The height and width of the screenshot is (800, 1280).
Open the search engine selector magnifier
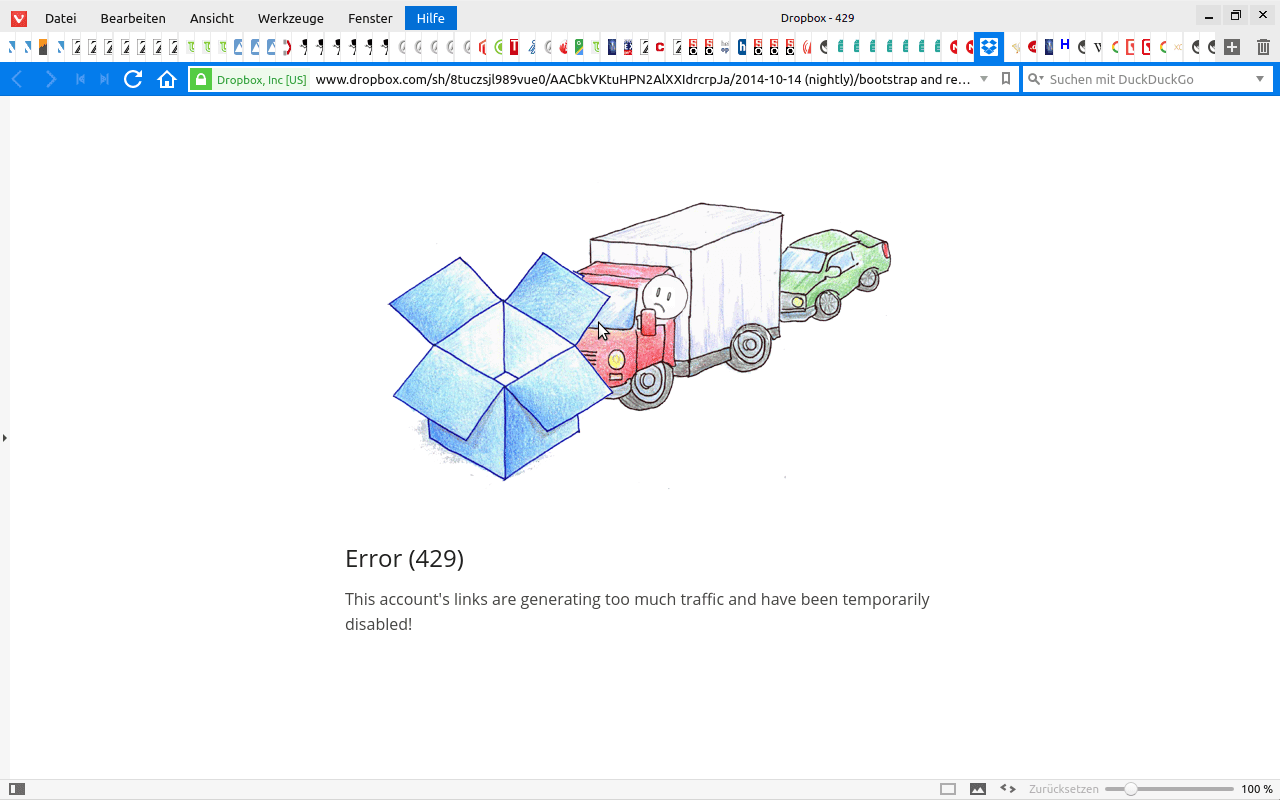[x=1035, y=79]
